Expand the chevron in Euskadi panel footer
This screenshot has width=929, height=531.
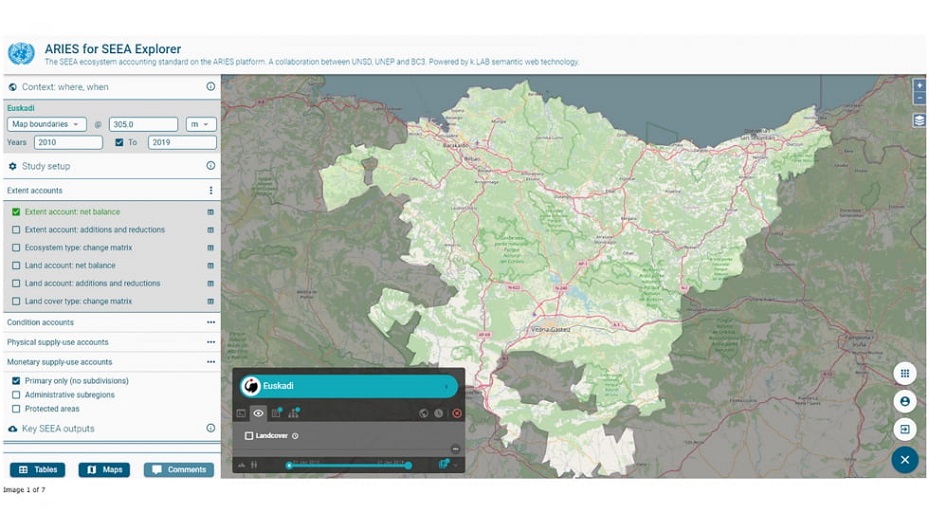(456, 465)
